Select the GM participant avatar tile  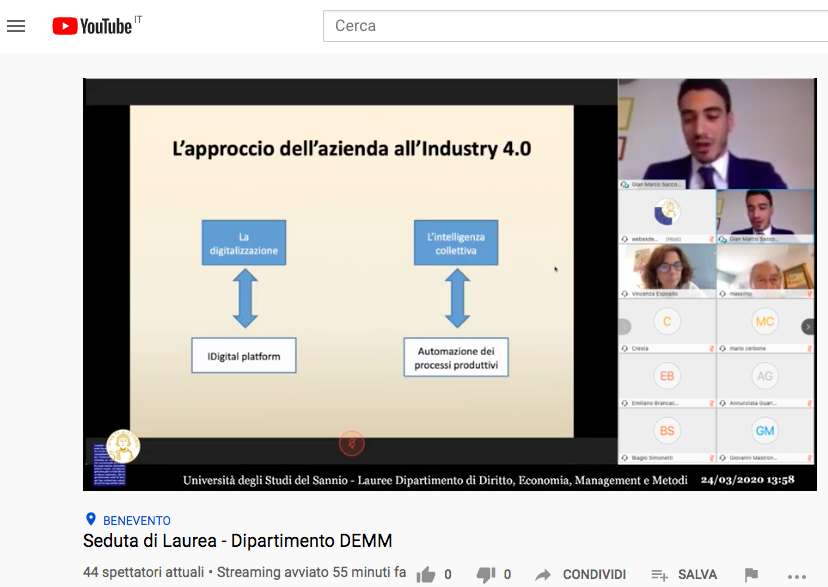pyautogui.click(x=765, y=430)
